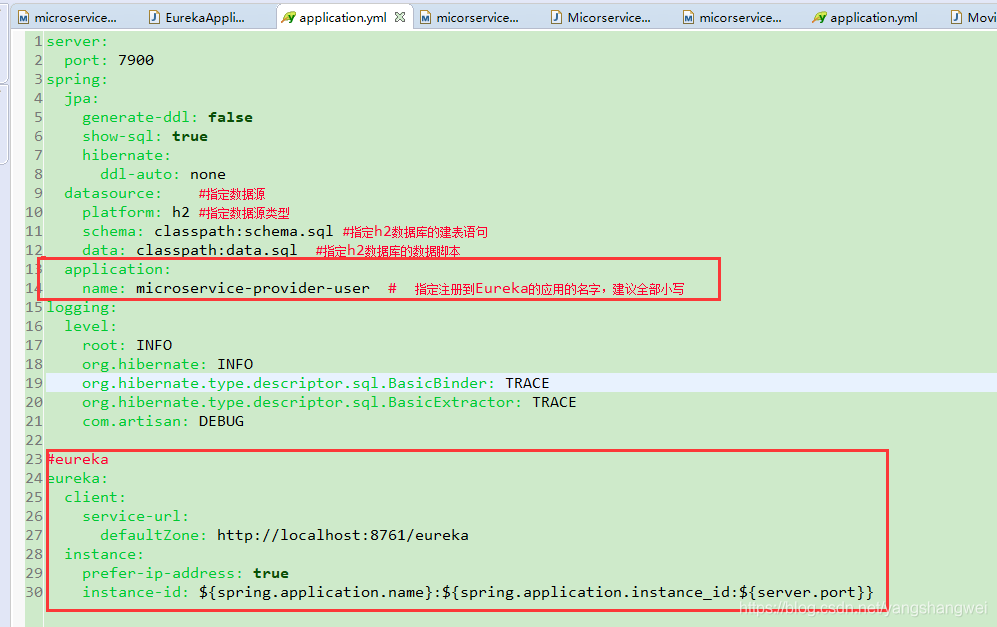This screenshot has height=627, width=997.
Task: Click the Maven icon on the first microservice tab
Action: [x=23, y=17]
